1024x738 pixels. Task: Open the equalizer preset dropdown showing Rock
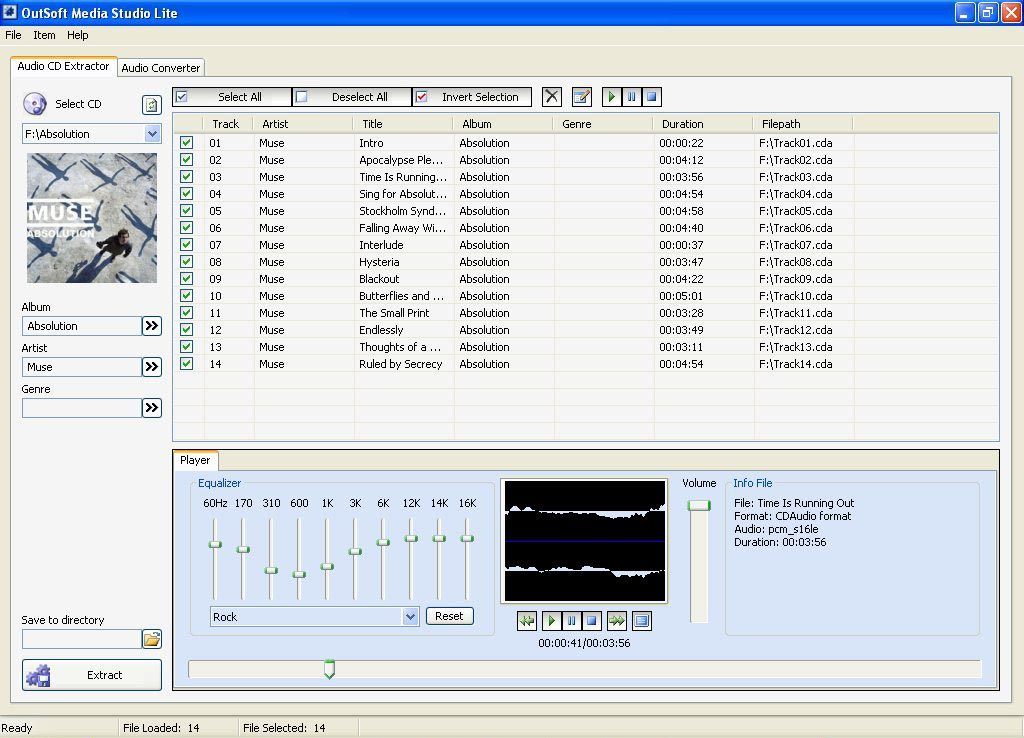(411, 616)
